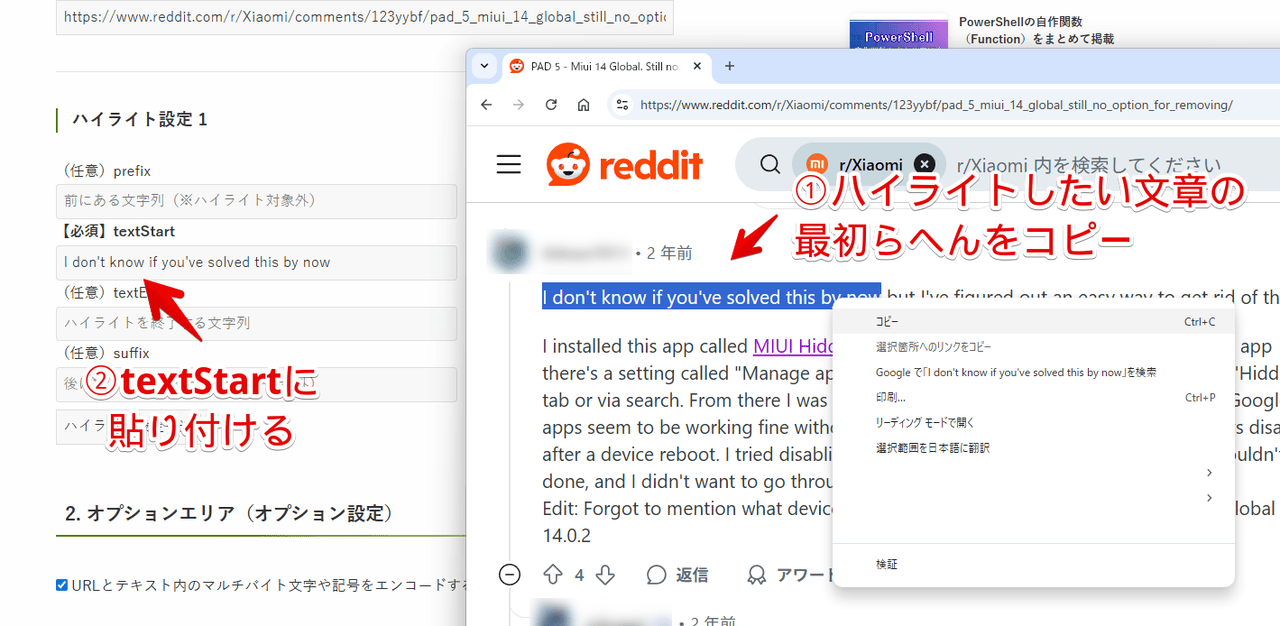1280x626 pixels.
Task: Toggle URL multibyte encode checkbox
Action: click(62, 585)
